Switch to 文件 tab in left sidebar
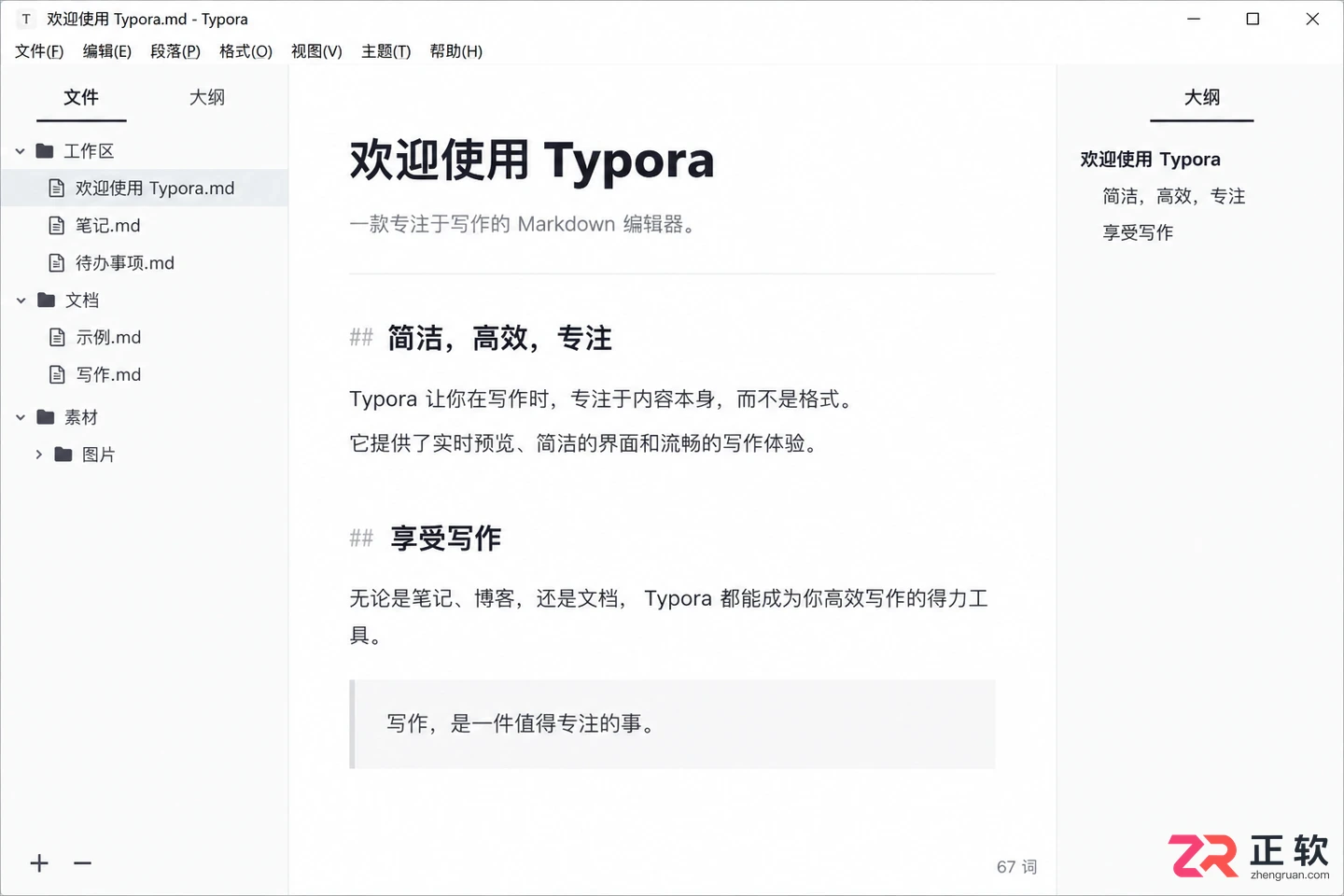Image resolution: width=1344 pixels, height=896 pixels. (81, 98)
